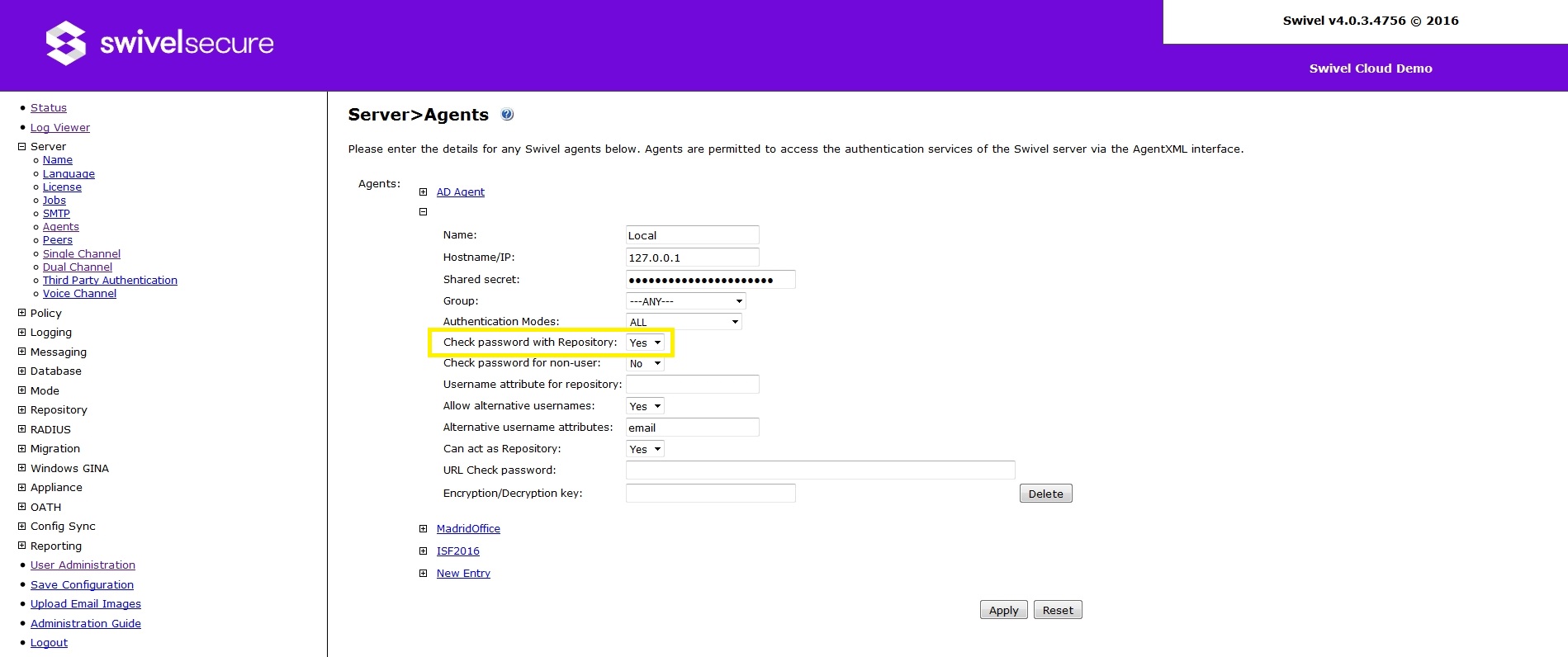1568x657 pixels.
Task: Open the MadridOffice agent link
Action: [x=468, y=529]
